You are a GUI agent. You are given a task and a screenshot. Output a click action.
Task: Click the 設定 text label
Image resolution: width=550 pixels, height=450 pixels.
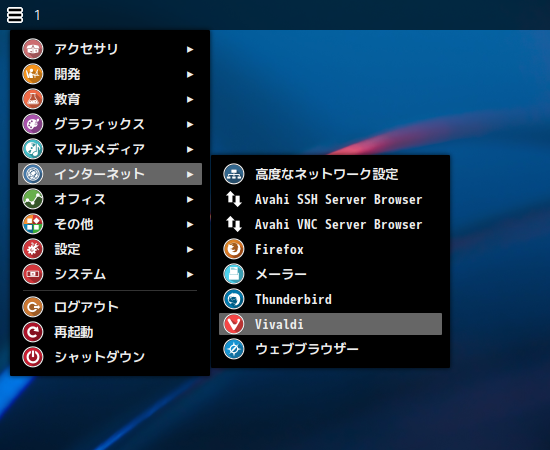(67, 249)
